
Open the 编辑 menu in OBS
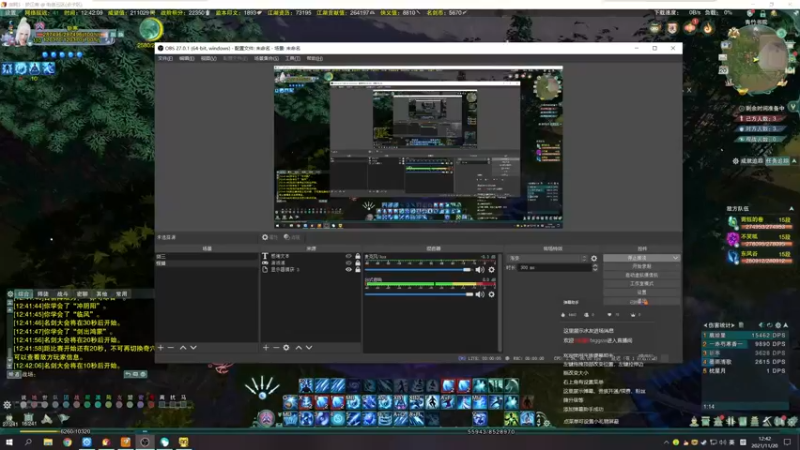[186, 59]
